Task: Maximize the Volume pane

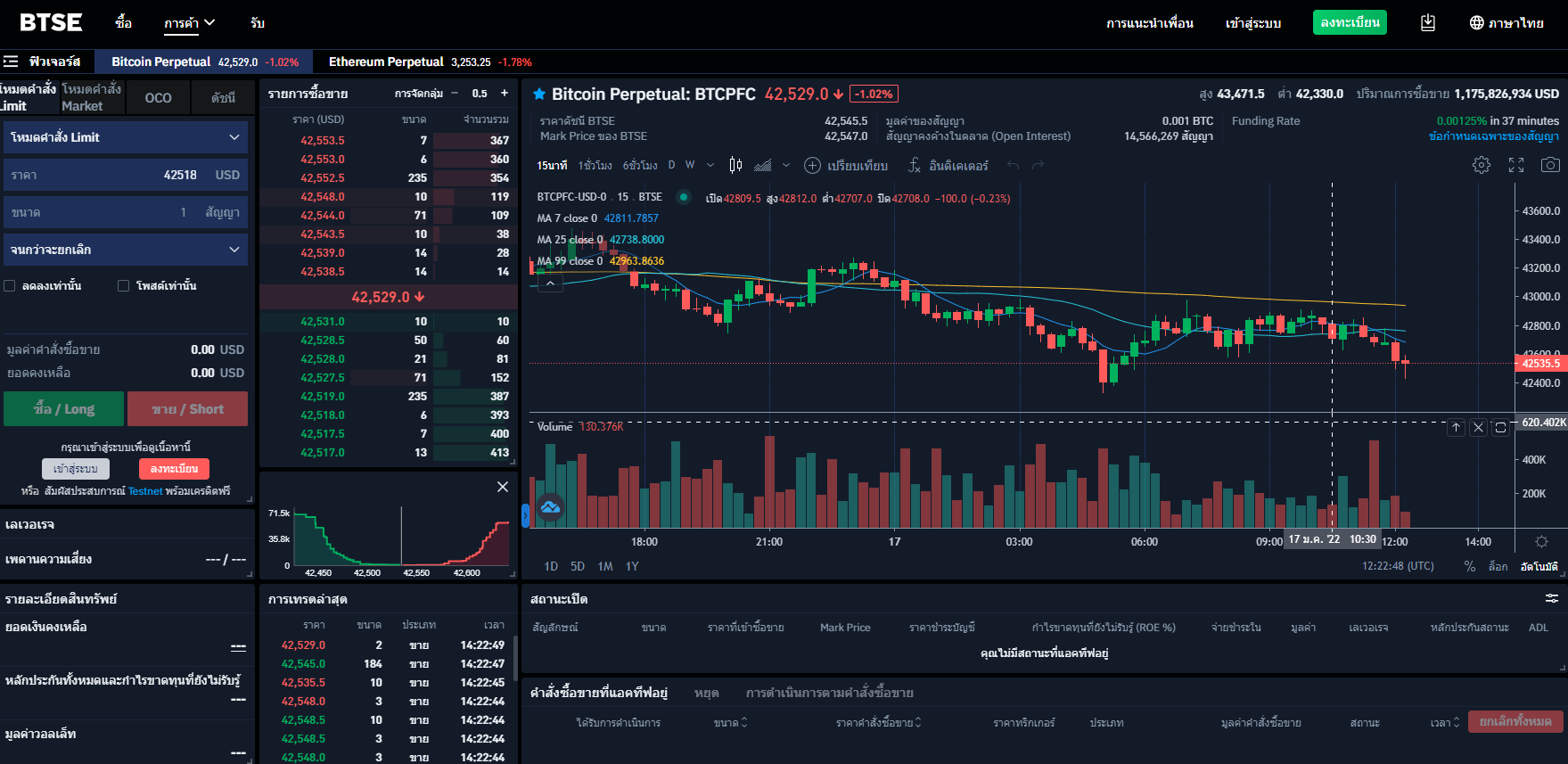Action: (x=1500, y=427)
